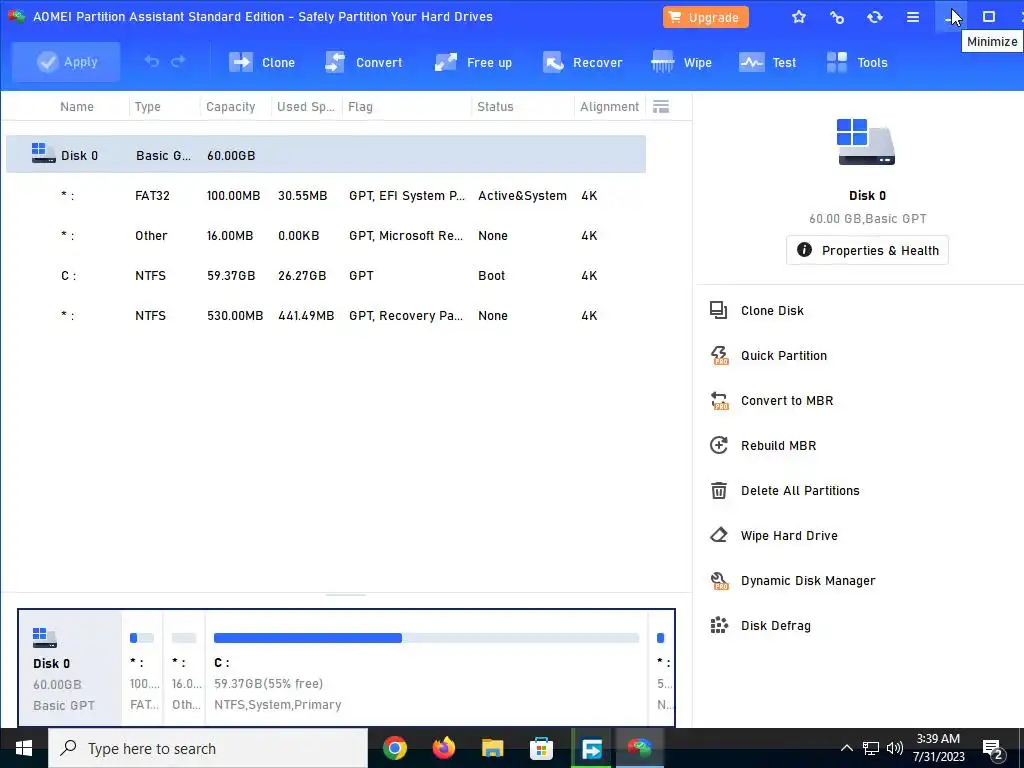Select the C: NTFS partition row
1024x768 pixels.
click(x=326, y=275)
